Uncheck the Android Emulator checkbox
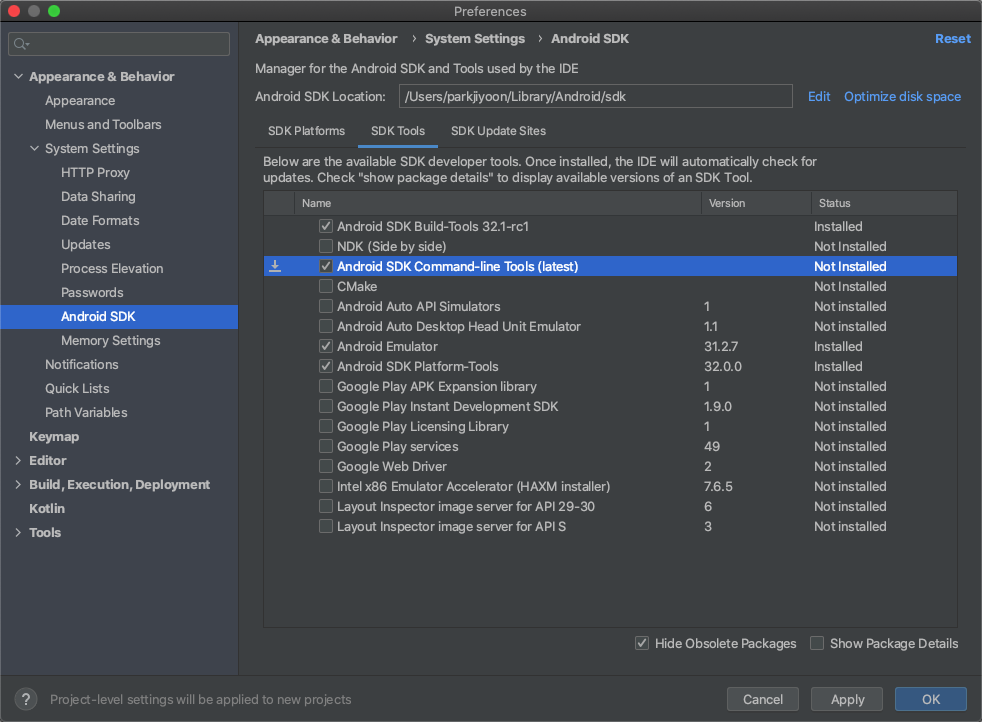The width and height of the screenshot is (982, 722). pyautogui.click(x=326, y=346)
